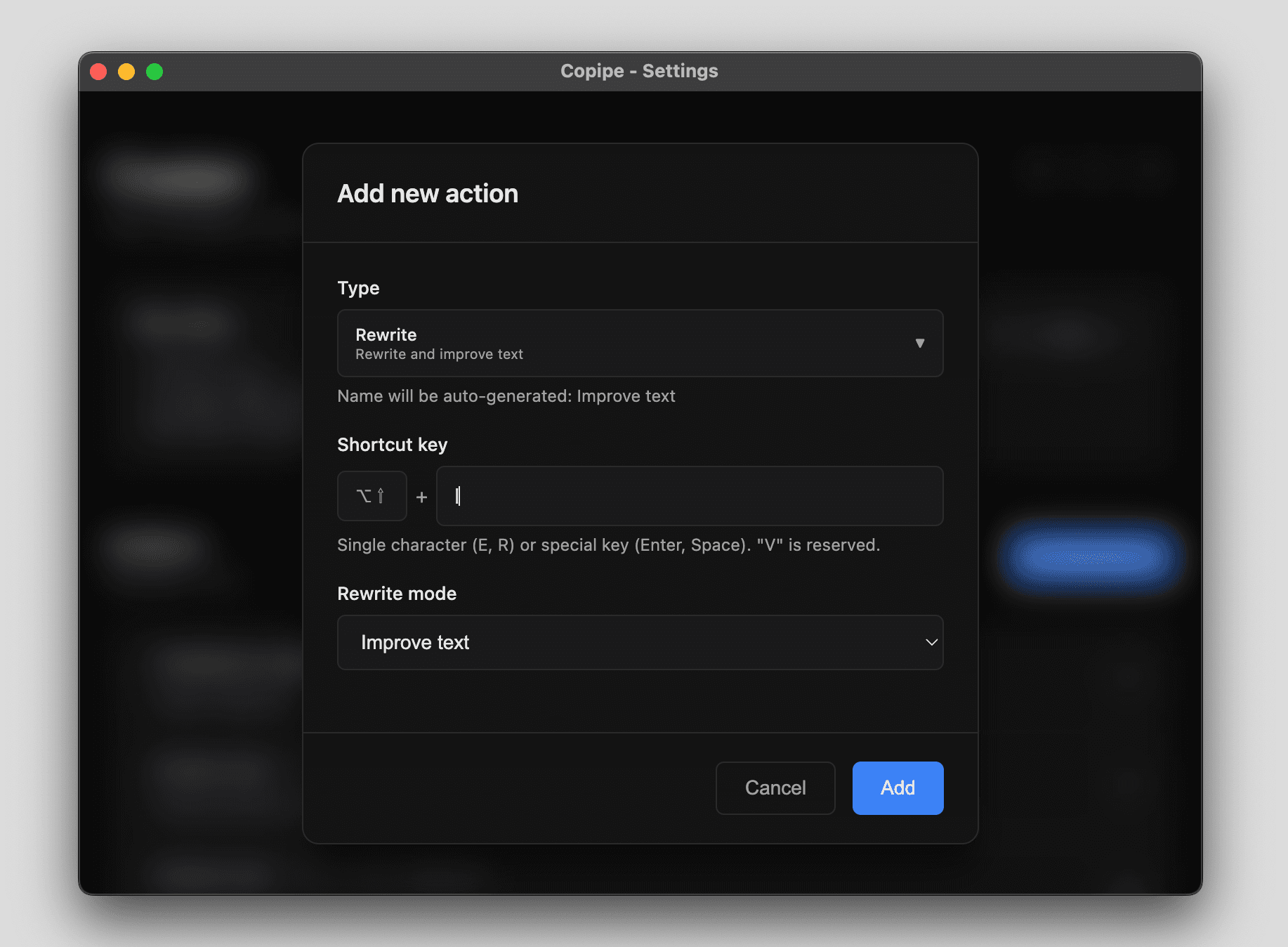Click the blurred blue button behind dialog
1288x947 pixels.
1089,558
